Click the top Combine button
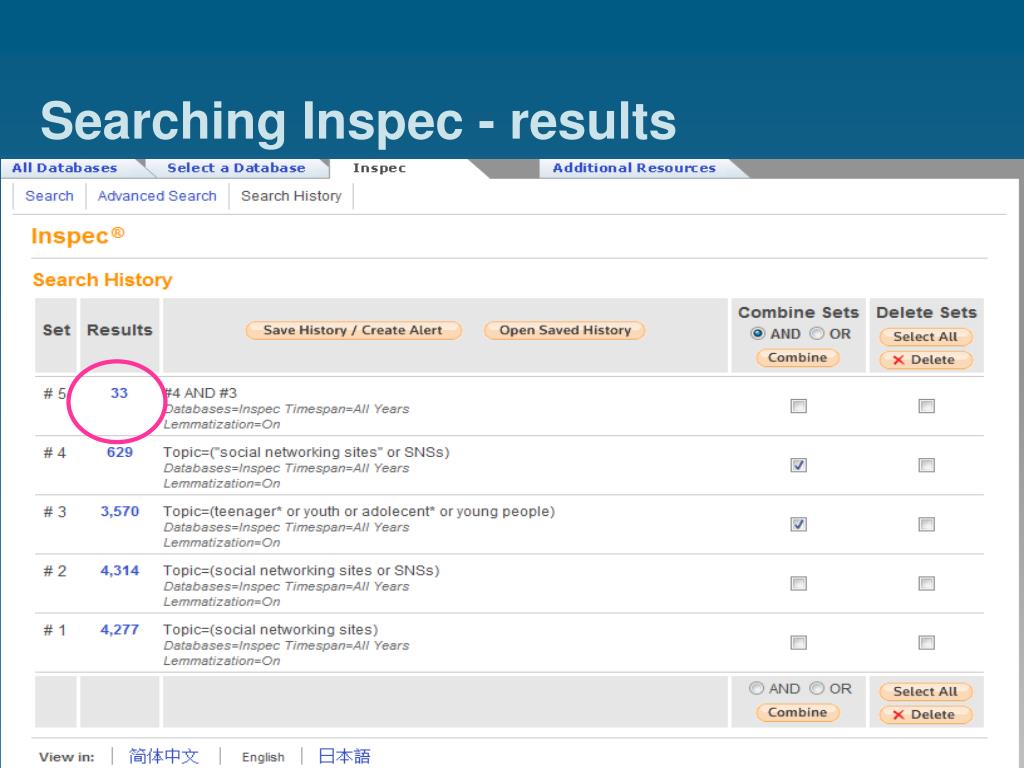The width and height of the screenshot is (1024, 768). pyautogui.click(x=797, y=358)
